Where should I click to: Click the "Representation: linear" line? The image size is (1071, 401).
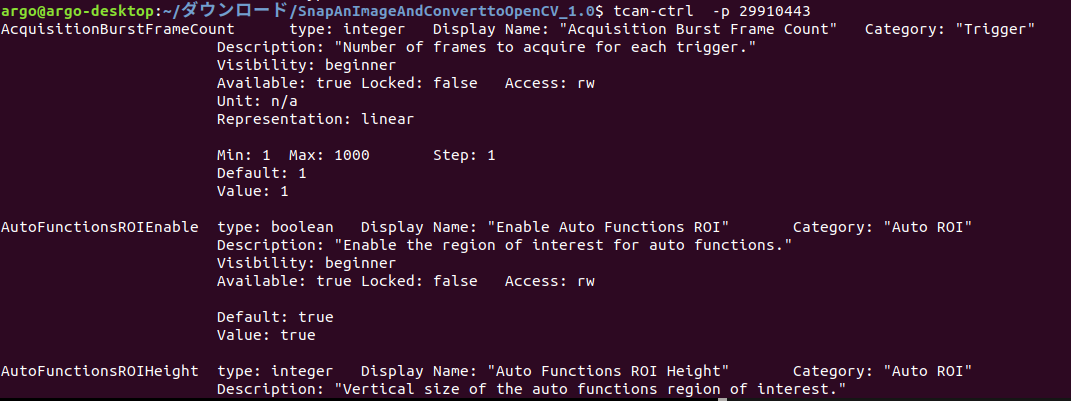click(315, 119)
